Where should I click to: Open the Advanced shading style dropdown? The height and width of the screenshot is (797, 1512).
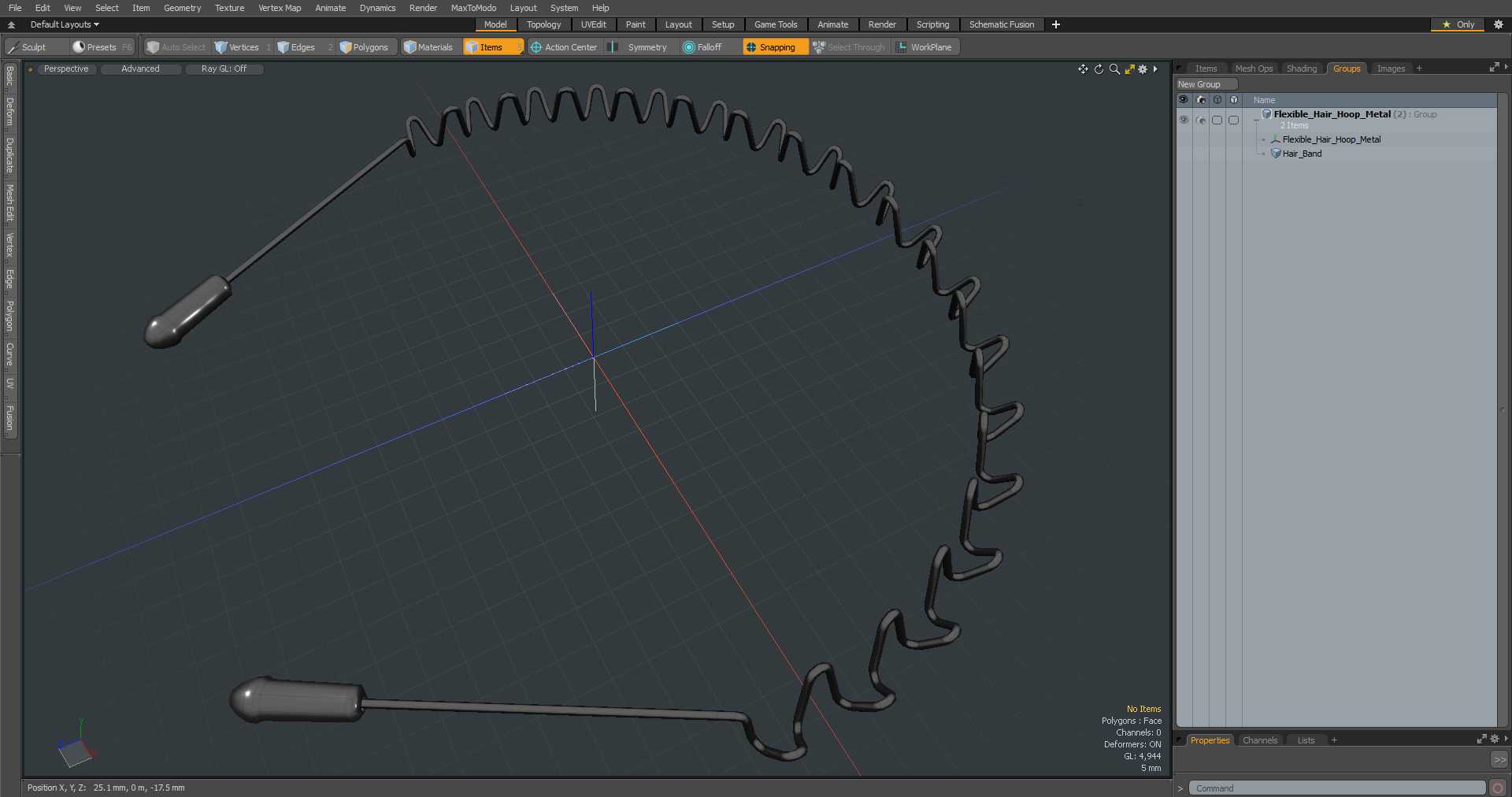(141, 69)
